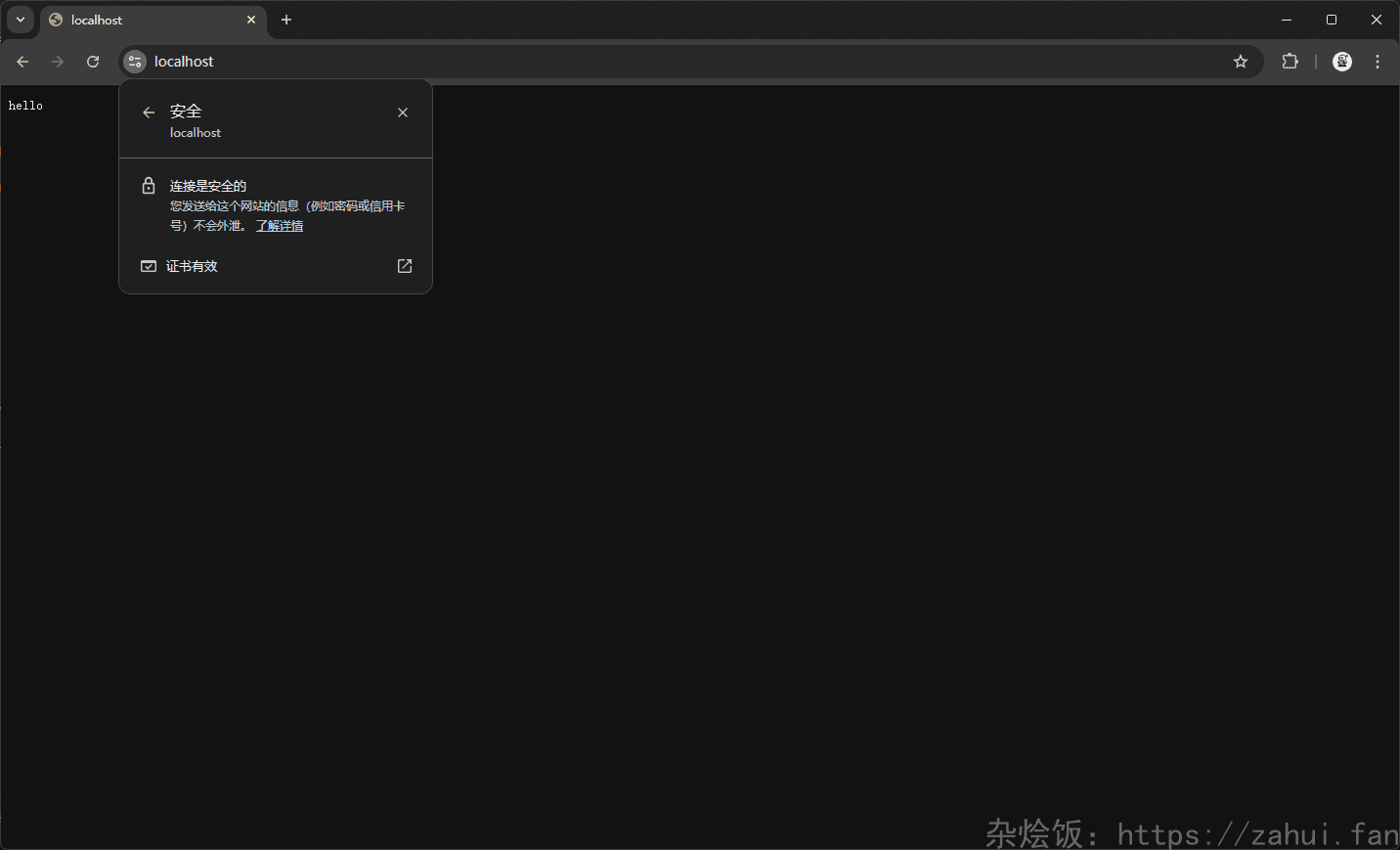Open Chrome three-dot menu
Viewport: 1400px width, 850px height.
coord(1378,62)
